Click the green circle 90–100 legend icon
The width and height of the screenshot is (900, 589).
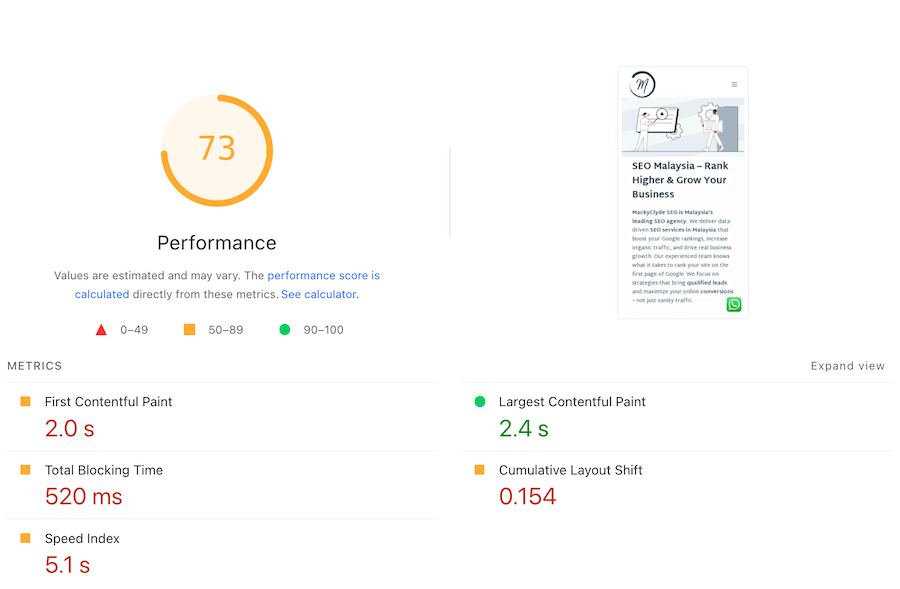click(284, 329)
